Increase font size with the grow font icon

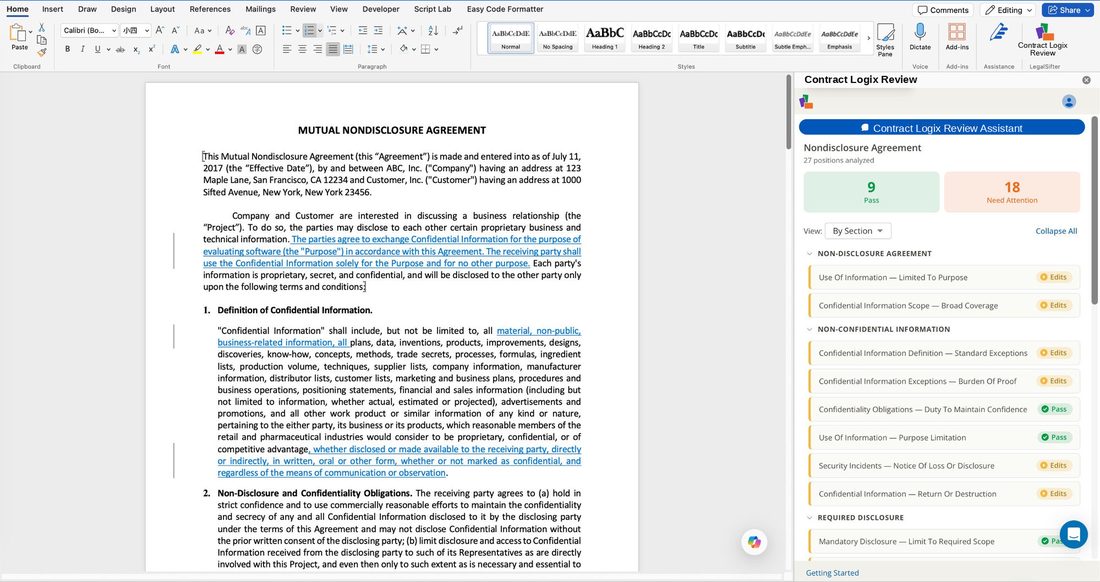tap(160, 30)
